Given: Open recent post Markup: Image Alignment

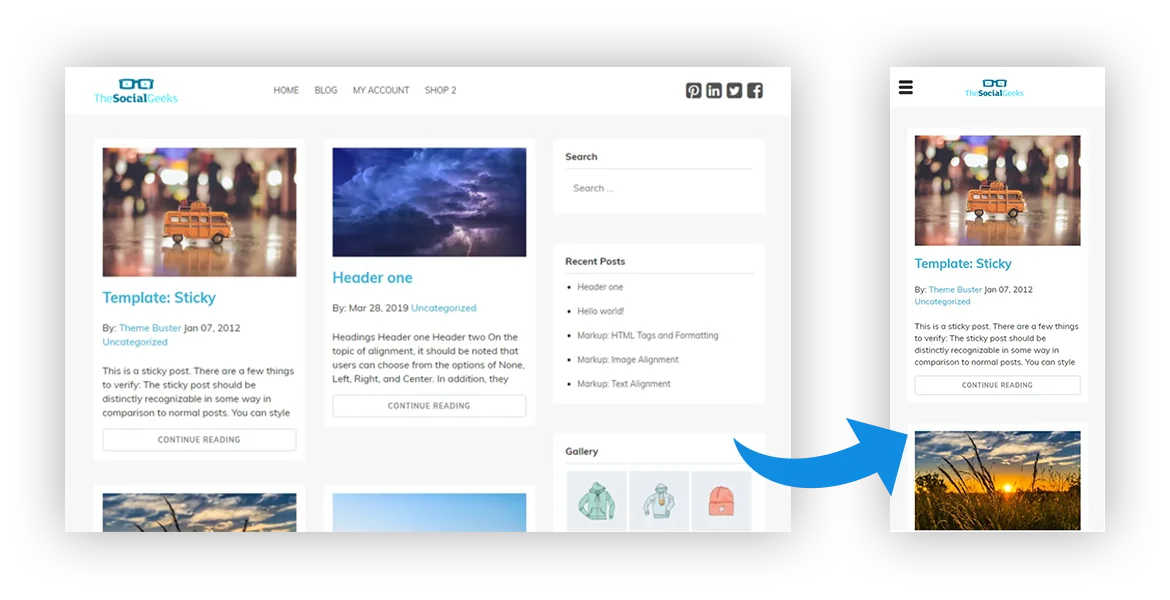Looking at the screenshot, I should (628, 360).
